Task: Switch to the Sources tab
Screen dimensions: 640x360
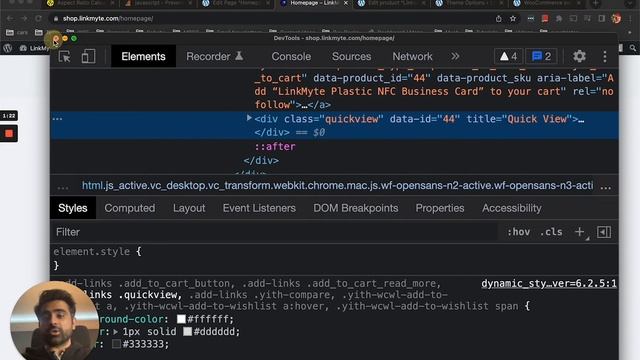Action: coord(351,56)
